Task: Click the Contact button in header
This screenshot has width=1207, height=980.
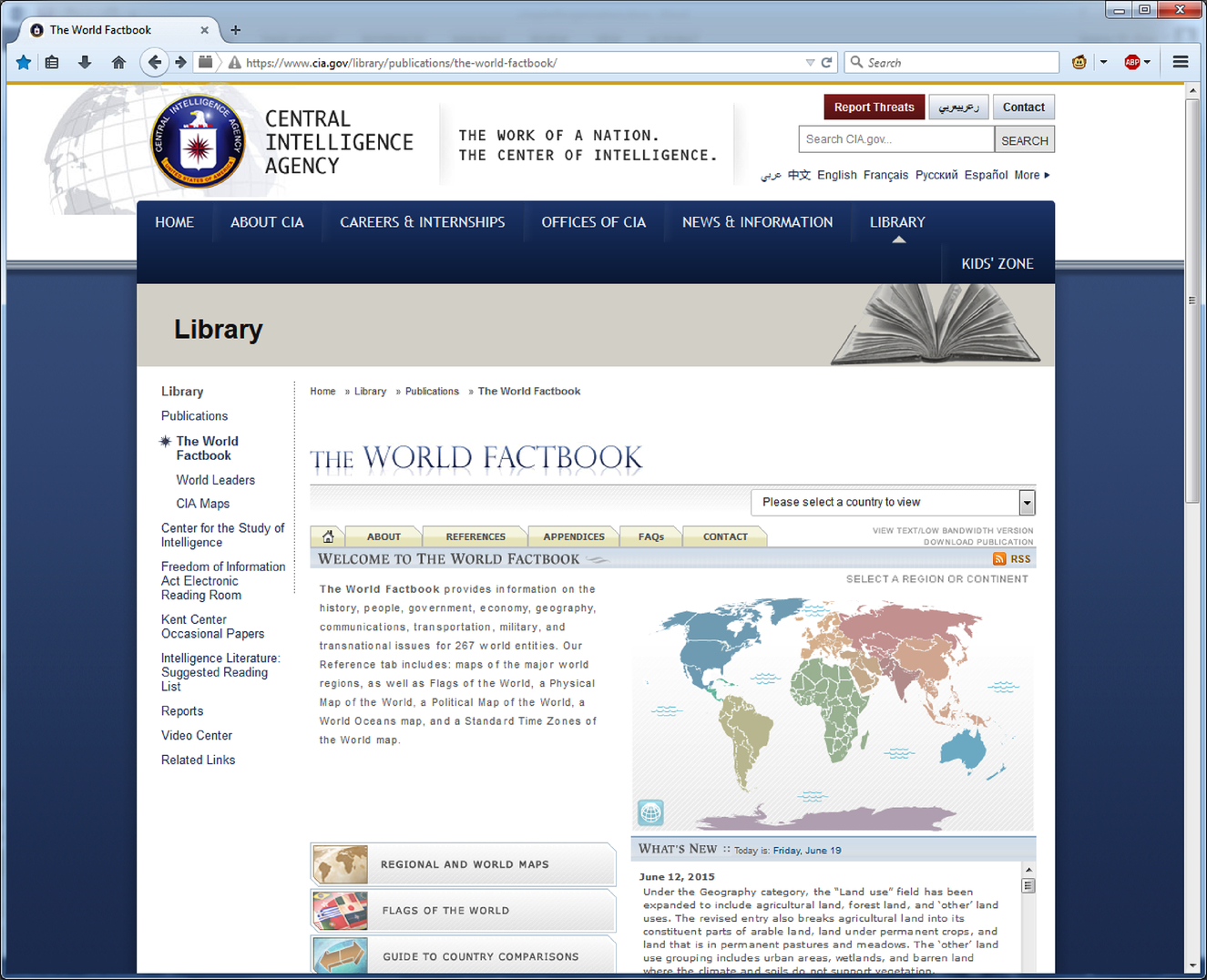Action: tap(1024, 107)
